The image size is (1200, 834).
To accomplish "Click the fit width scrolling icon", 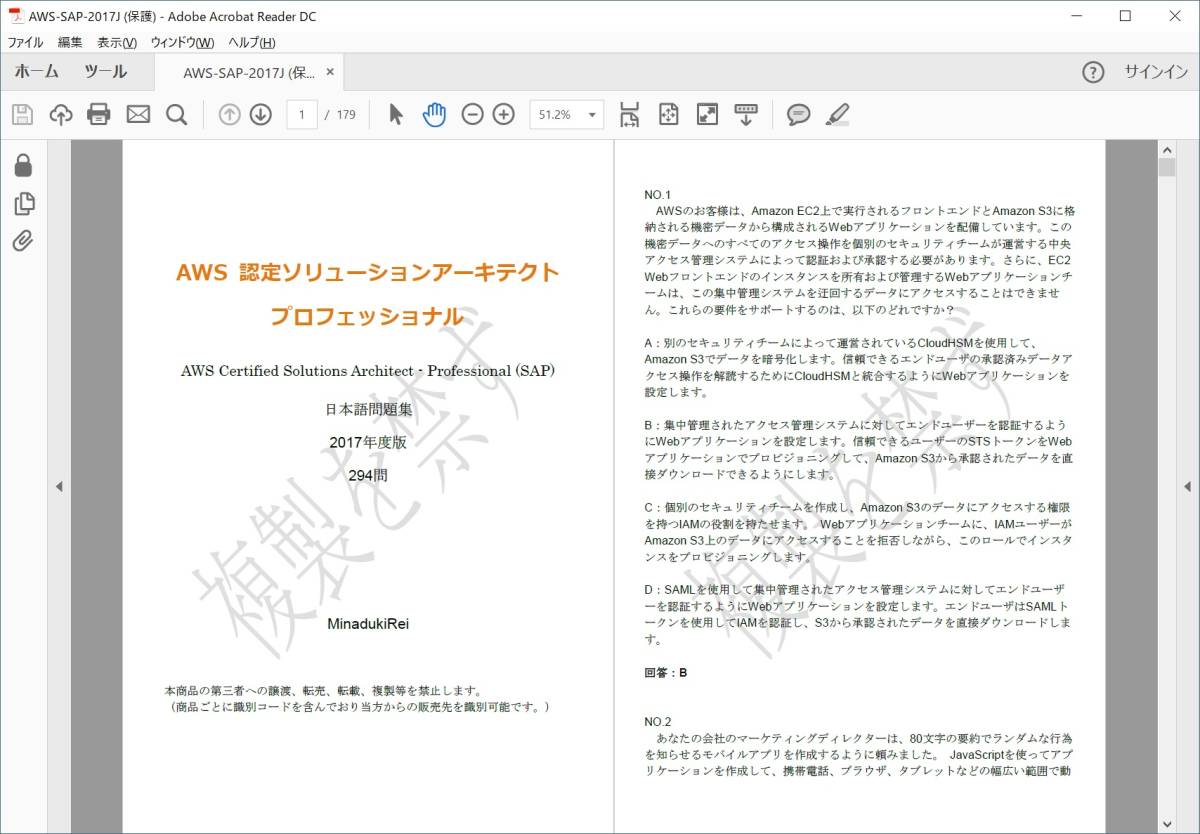I will 629,114.
